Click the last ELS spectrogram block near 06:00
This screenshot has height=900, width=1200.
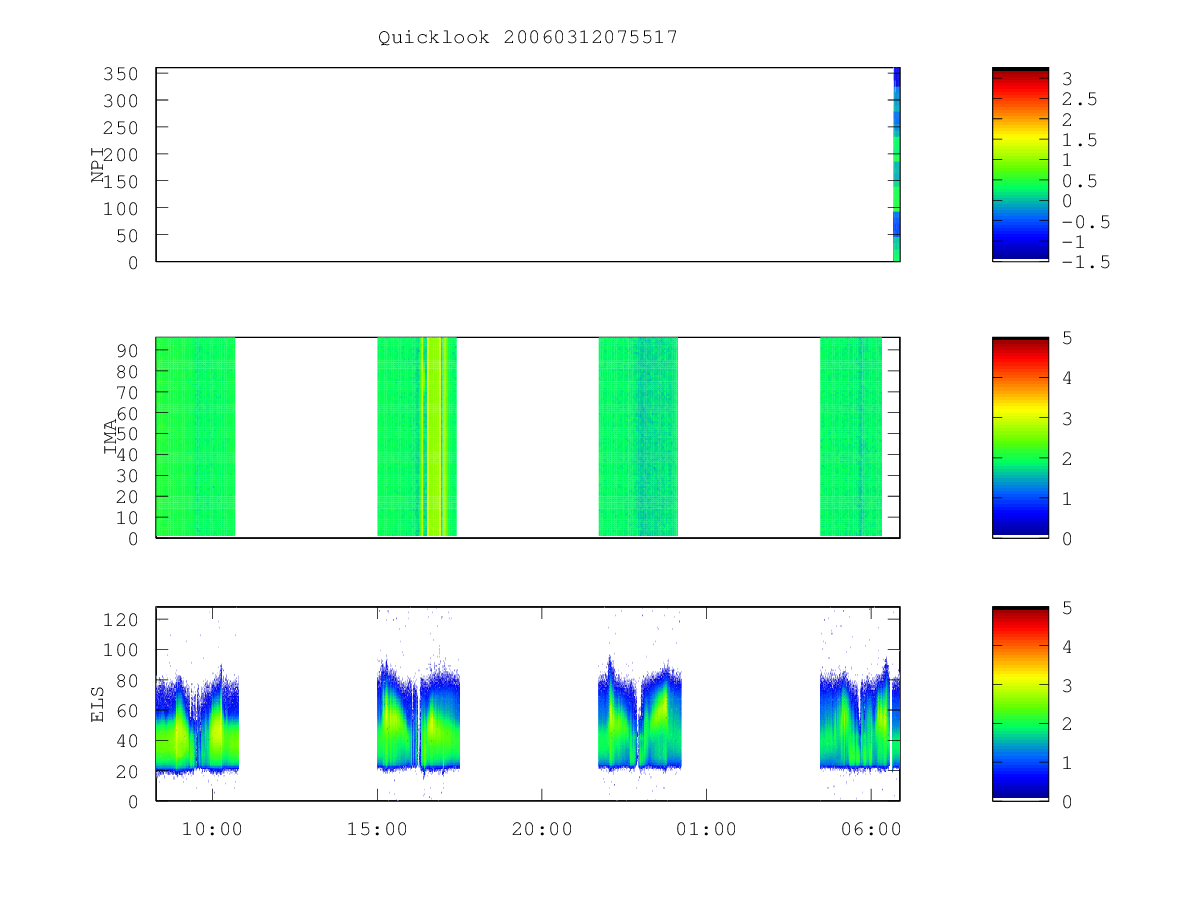click(x=860, y=712)
